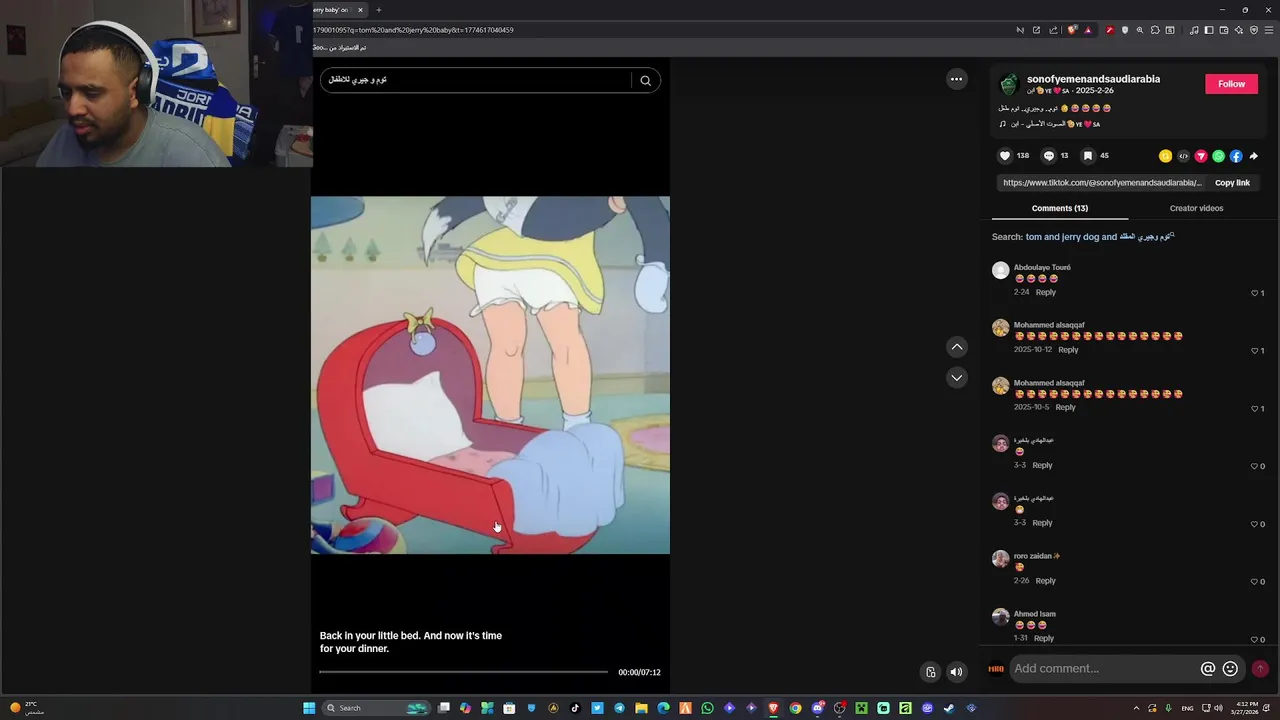This screenshot has width=1280, height=720.
Task: Open WhatsApp from the taskbar
Action: coord(707,708)
